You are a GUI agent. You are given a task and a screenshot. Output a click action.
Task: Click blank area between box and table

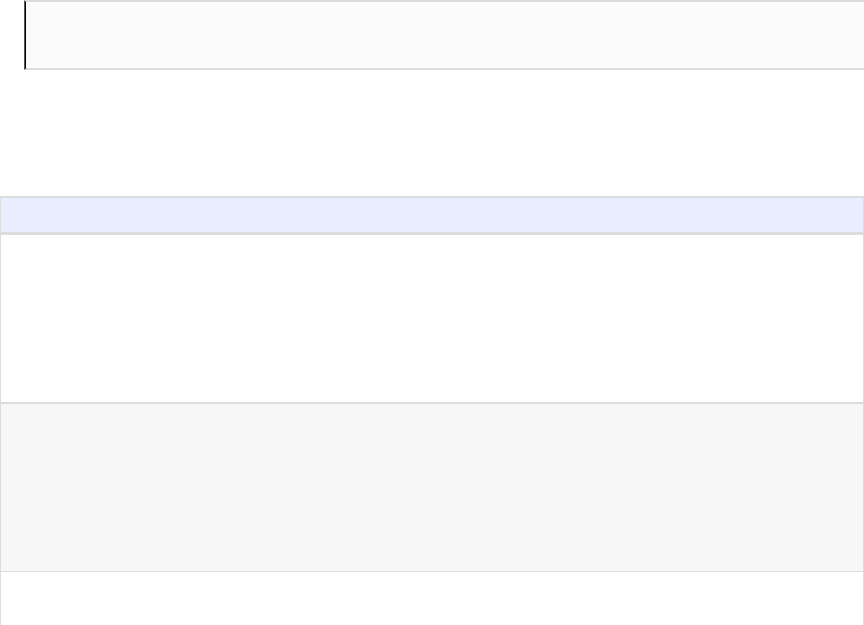click(x=432, y=132)
